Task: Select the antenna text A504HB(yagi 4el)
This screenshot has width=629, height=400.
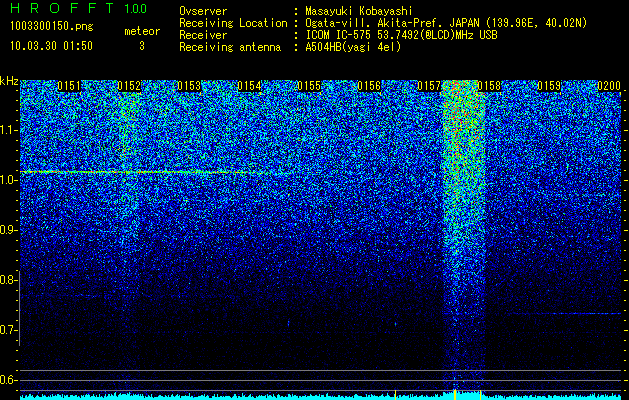Action: (353, 47)
